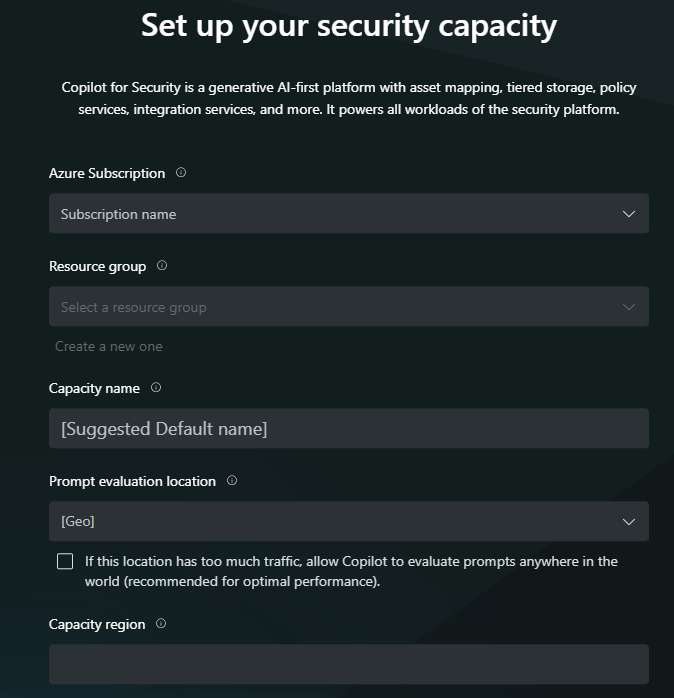Open the Select a resource group dropdown
674x698 pixels.
point(348,307)
